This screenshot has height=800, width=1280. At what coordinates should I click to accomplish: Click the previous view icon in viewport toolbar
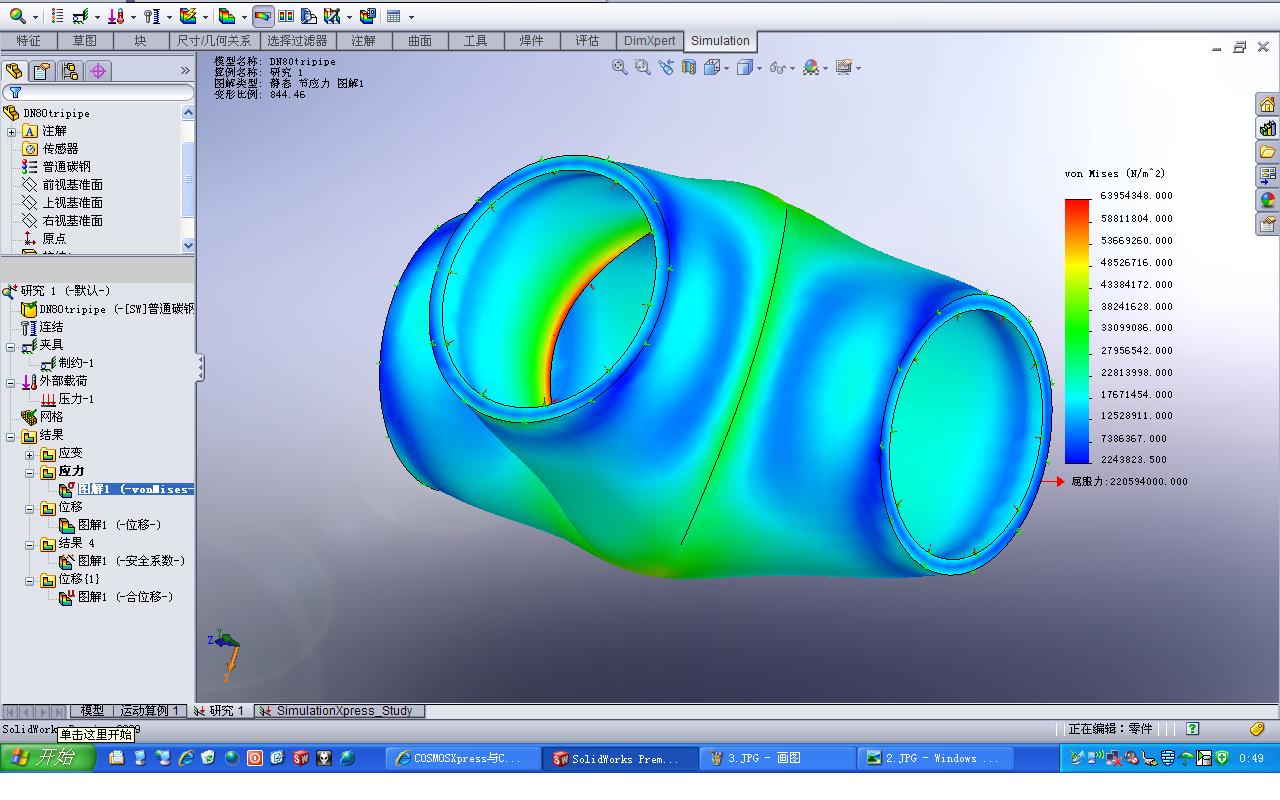click(665, 67)
